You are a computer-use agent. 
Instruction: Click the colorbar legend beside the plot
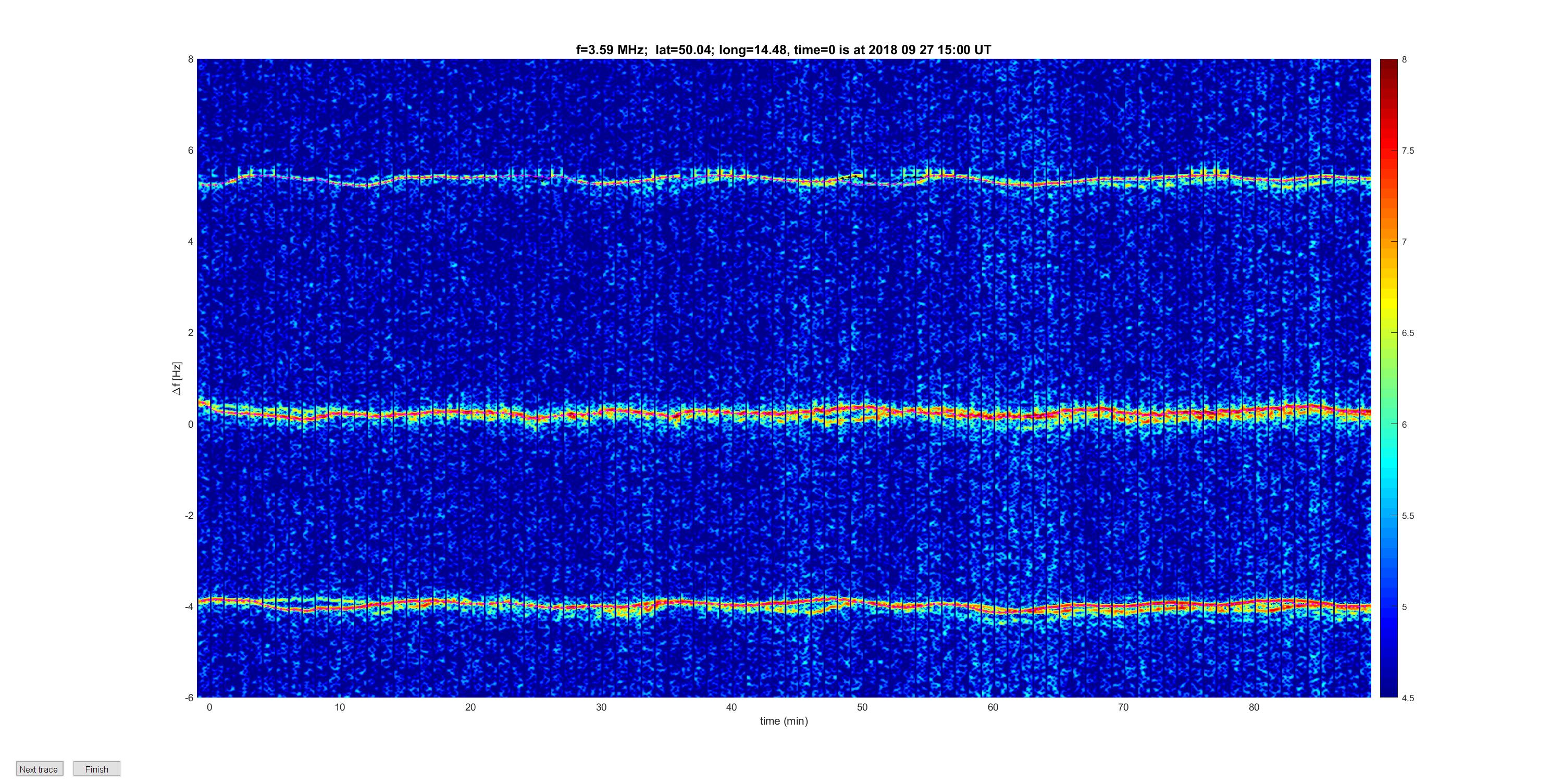click(x=1388, y=378)
